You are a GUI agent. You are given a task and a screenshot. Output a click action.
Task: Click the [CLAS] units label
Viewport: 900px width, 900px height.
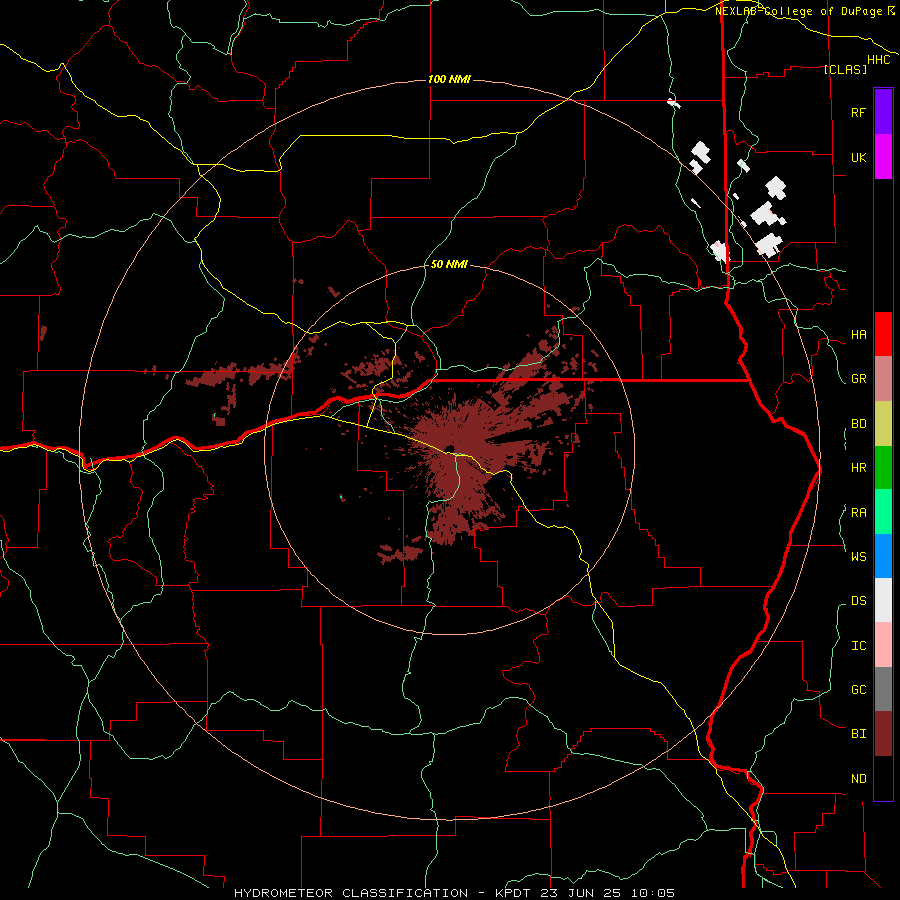point(845,69)
